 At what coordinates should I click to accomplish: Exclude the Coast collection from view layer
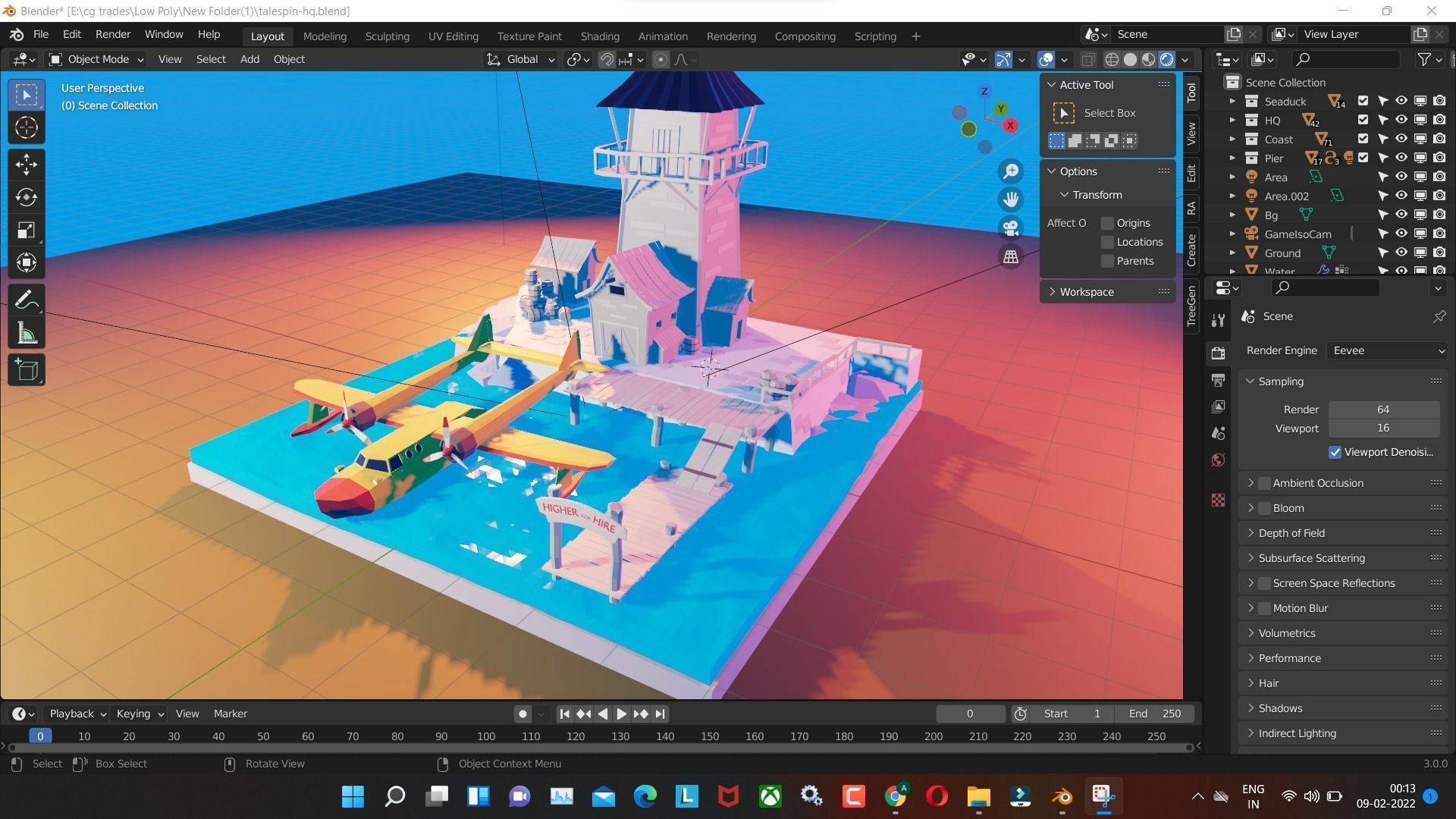(x=1363, y=139)
